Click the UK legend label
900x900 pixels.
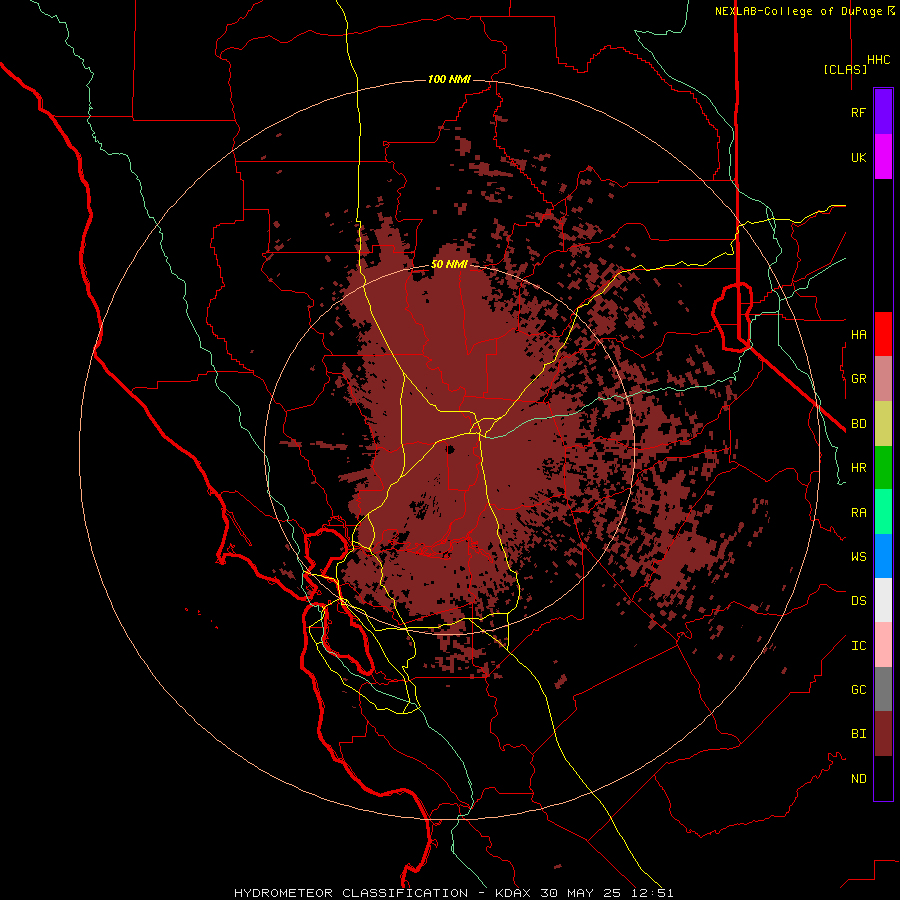coord(858,157)
